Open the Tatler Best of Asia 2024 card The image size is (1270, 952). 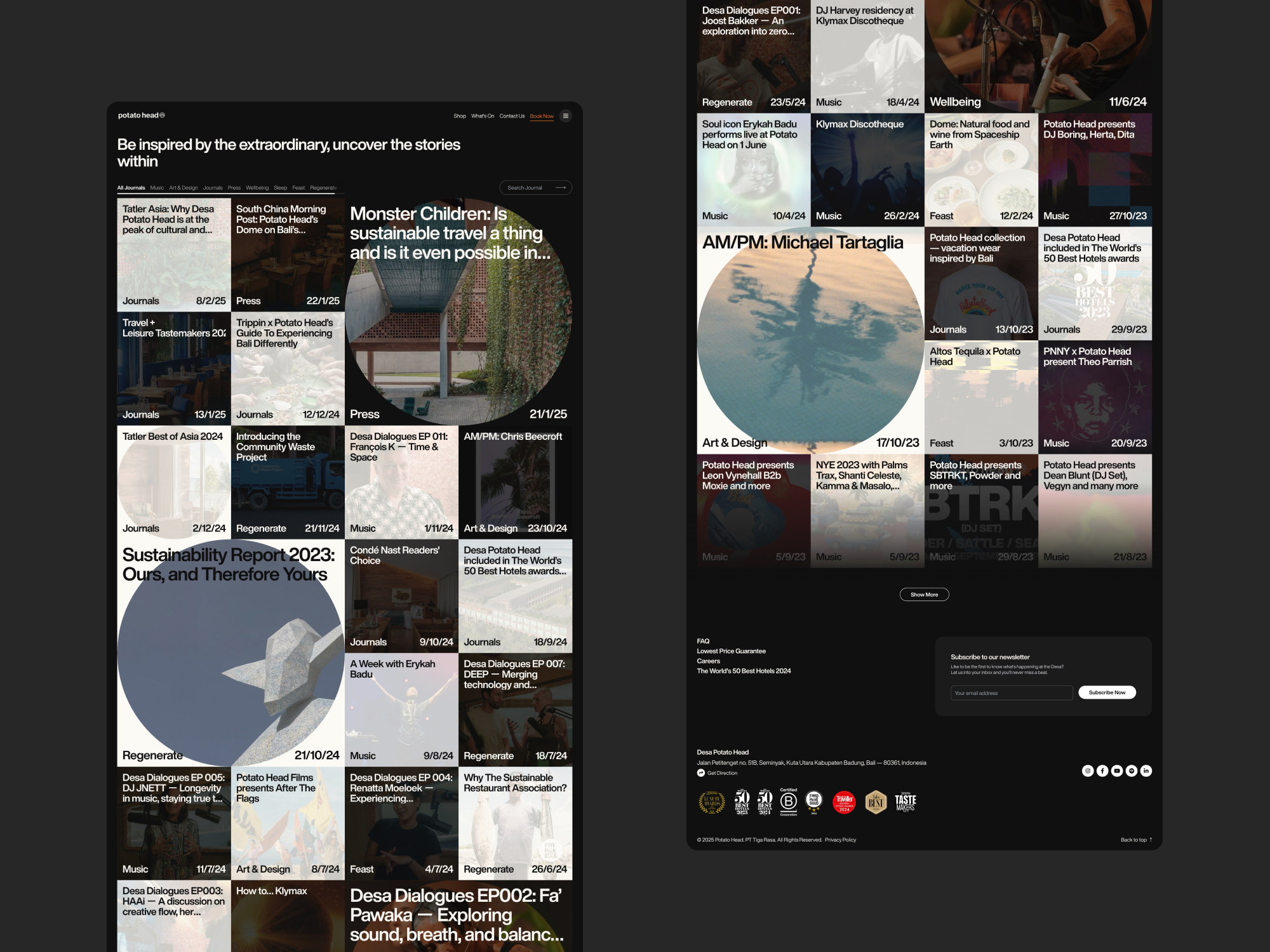coord(174,482)
